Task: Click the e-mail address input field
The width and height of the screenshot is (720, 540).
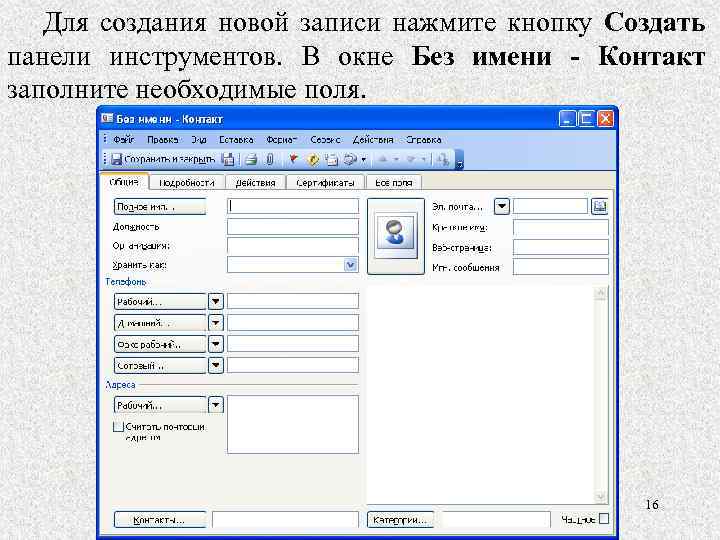Action: [x=551, y=206]
